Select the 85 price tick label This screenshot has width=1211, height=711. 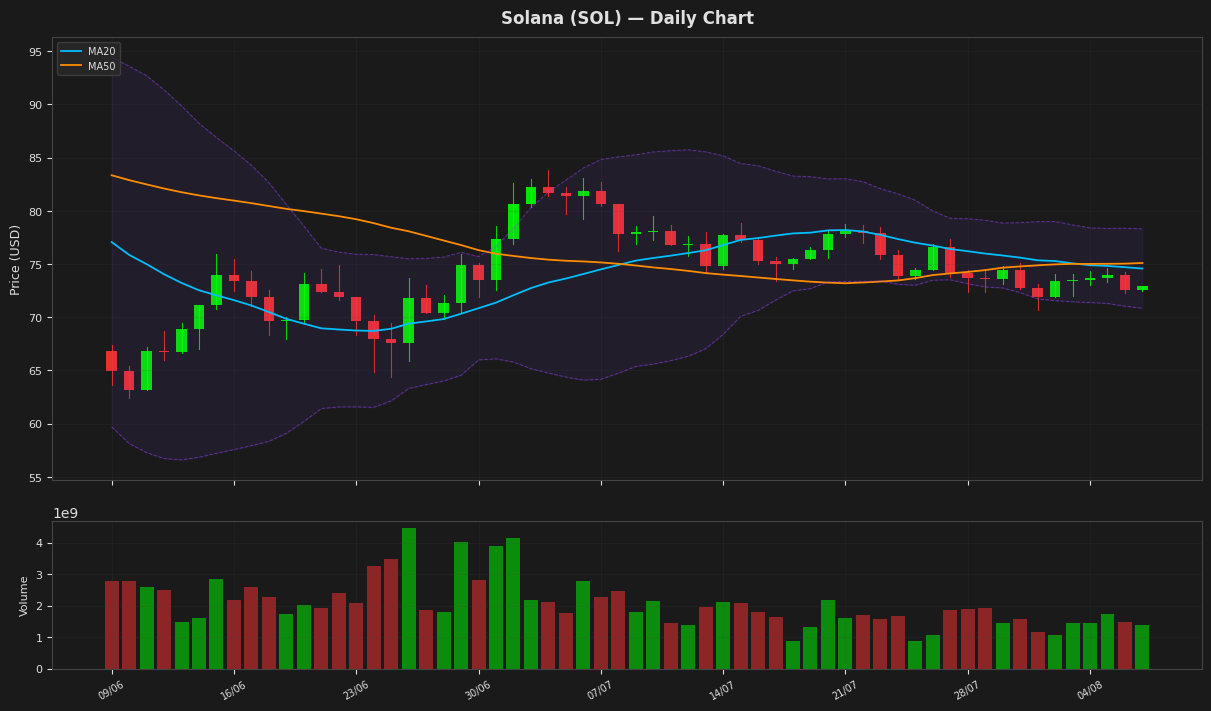(x=36, y=158)
